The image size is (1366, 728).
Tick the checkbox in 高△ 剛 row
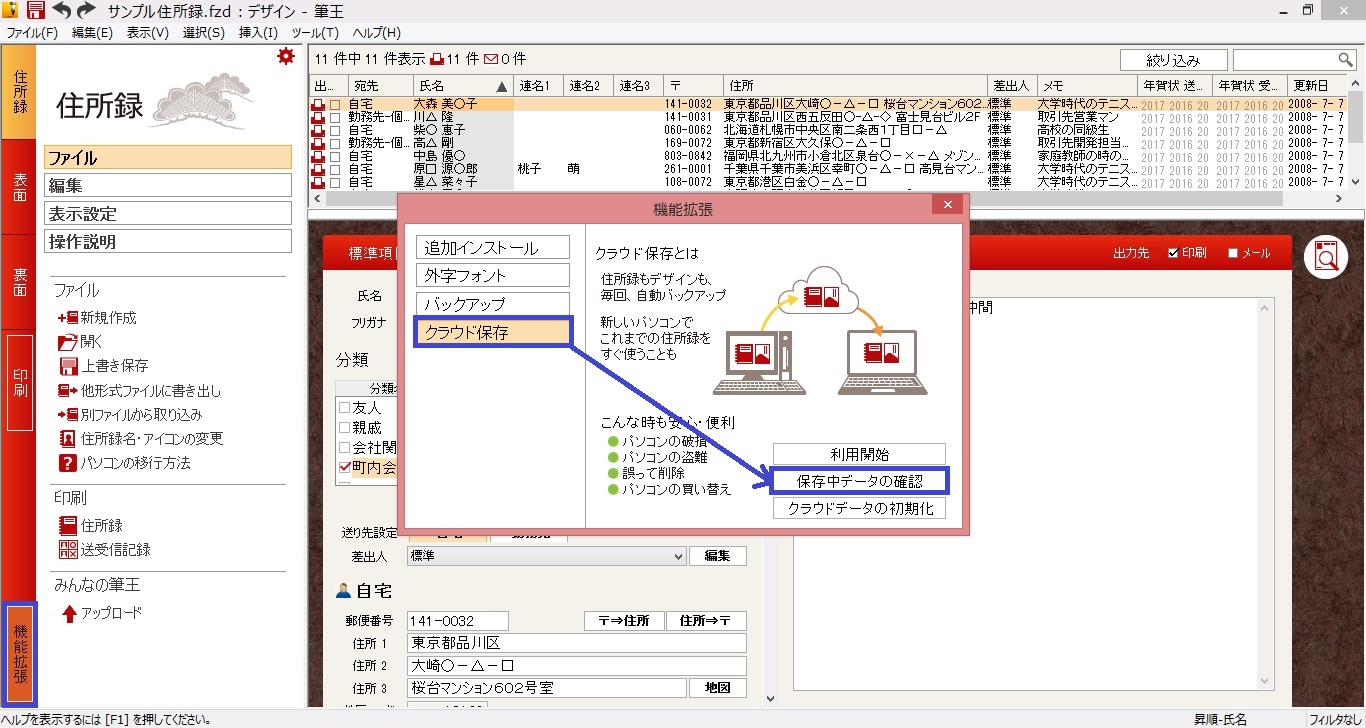(335, 143)
